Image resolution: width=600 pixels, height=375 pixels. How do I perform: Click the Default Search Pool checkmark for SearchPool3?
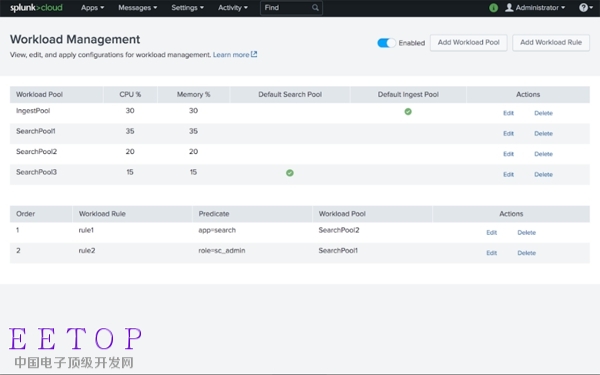tap(290, 173)
